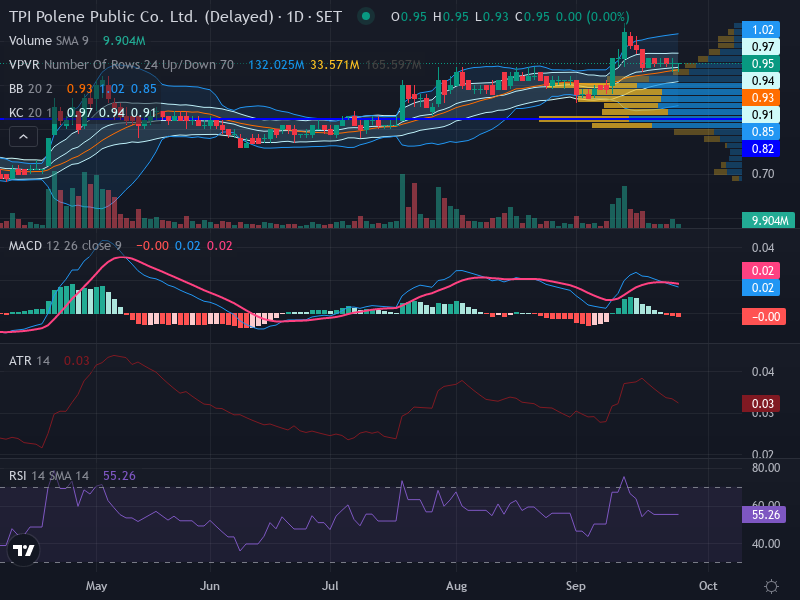Click the May date on time axis
Image resolution: width=800 pixels, height=600 pixels.
[96, 586]
